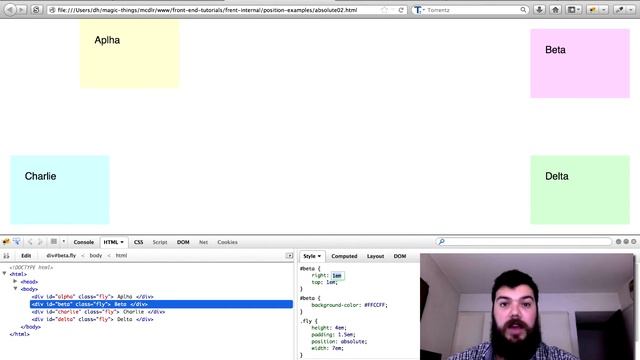Viewport: 640px width, 360px height.
Task: Click the green Delta box on the page
Action: pos(580,189)
